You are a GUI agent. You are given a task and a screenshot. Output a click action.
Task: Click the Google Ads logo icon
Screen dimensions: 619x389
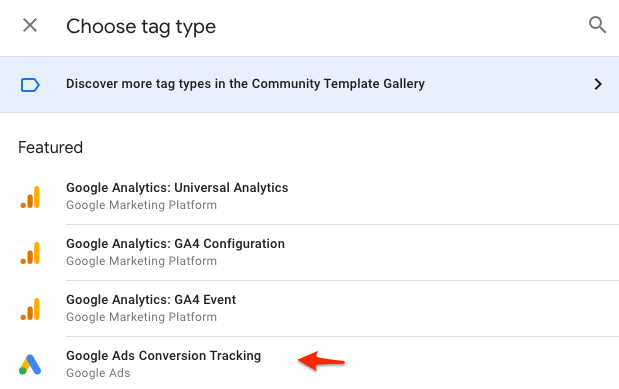(30, 365)
